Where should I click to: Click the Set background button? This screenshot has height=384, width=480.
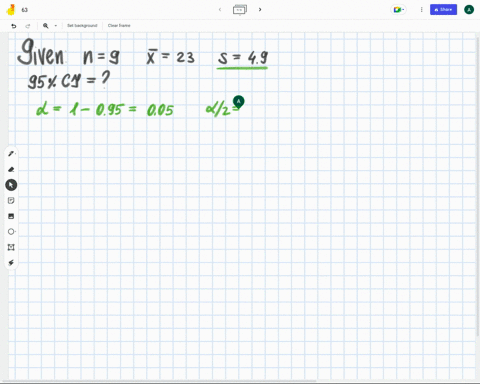point(82,26)
